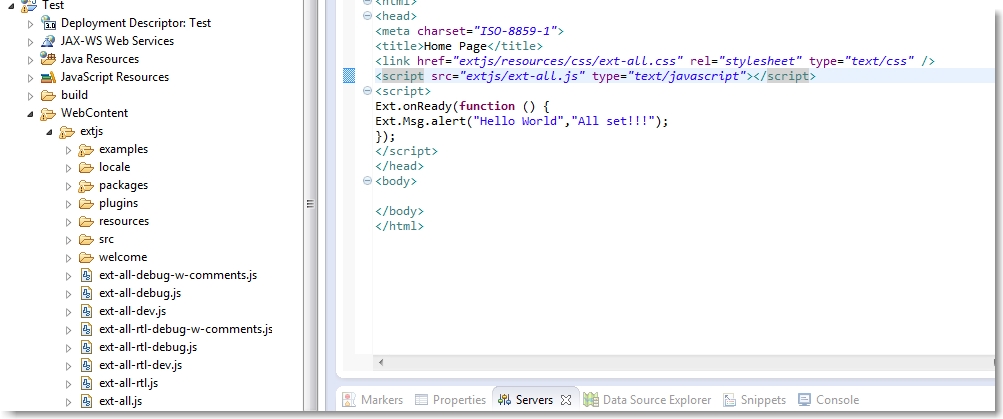The image size is (1003, 419).
Task: Expand the src folder arrow
Action: [x=69, y=240]
